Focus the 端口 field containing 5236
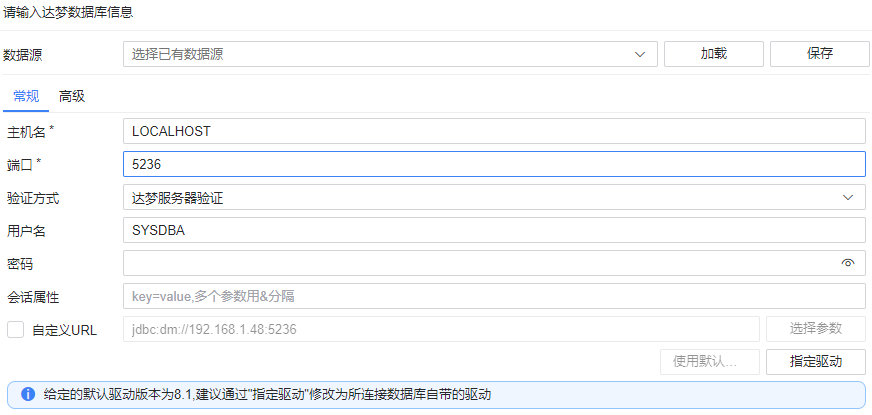 pos(494,164)
